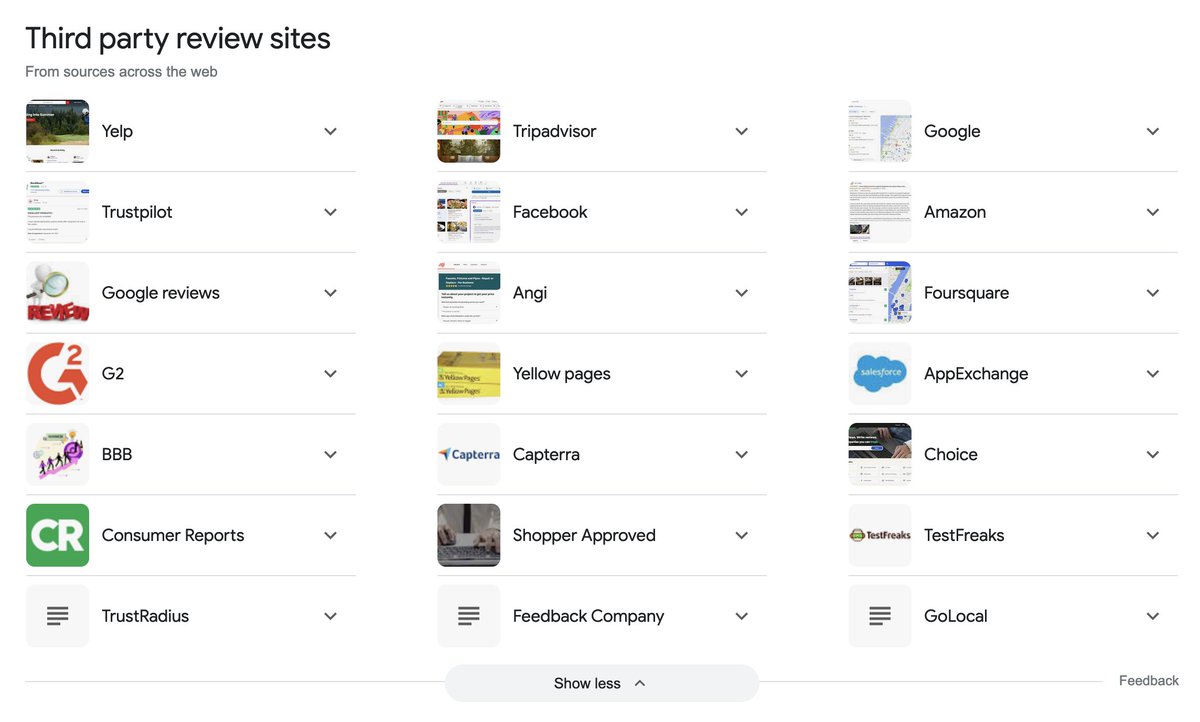Screen dimensions: 1200x722
Task: Click the "GoLocal" label
Action: point(956,616)
